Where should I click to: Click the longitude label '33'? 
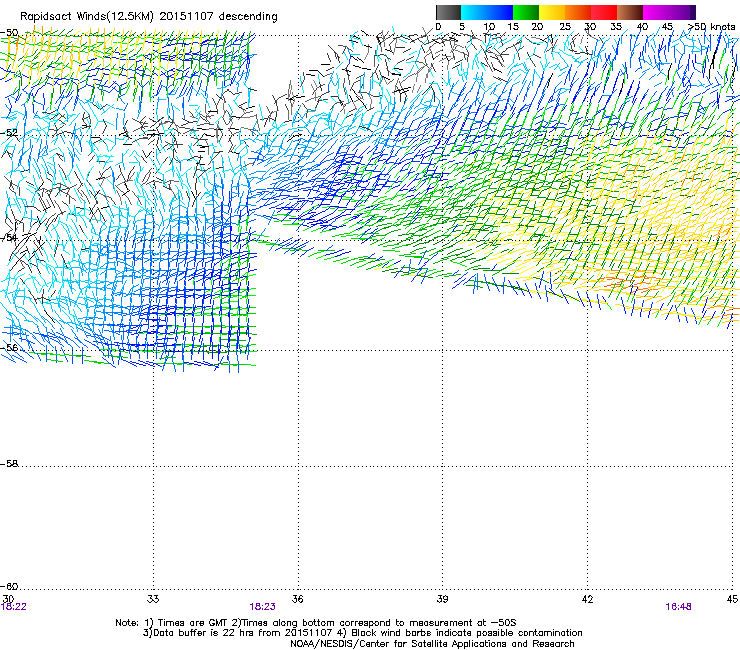coord(153,599)
